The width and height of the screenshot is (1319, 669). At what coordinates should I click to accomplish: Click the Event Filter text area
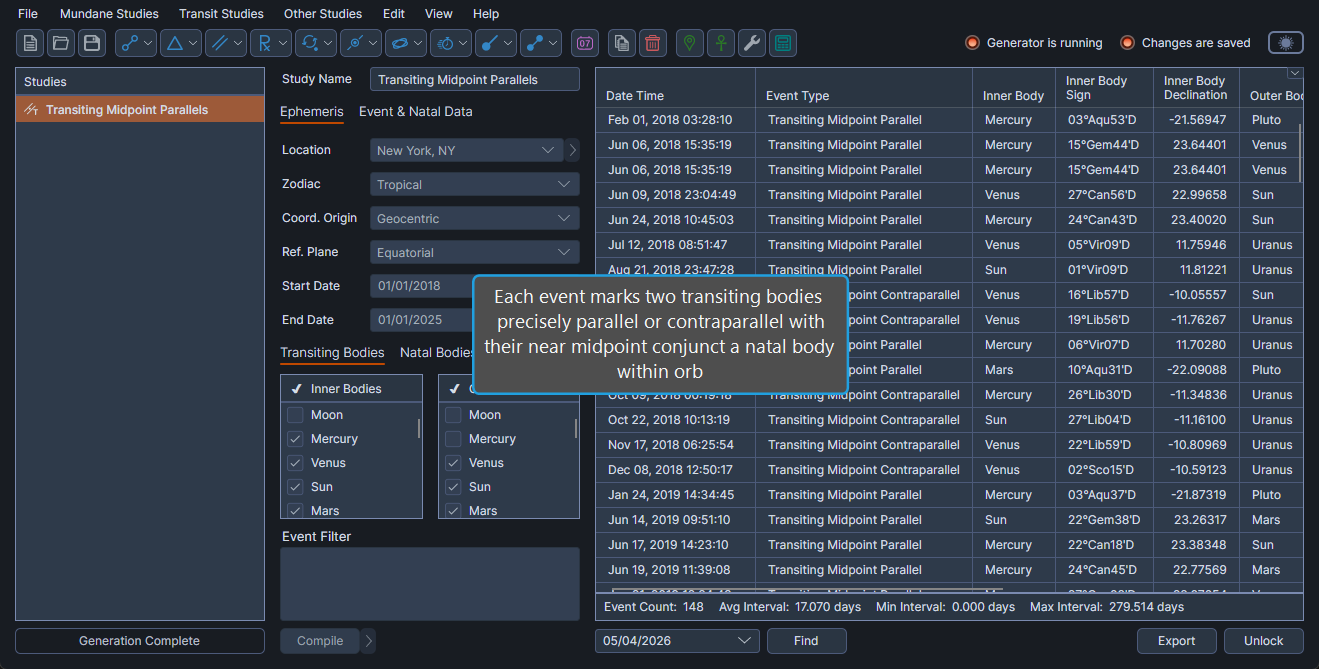(x=430, y=584)
